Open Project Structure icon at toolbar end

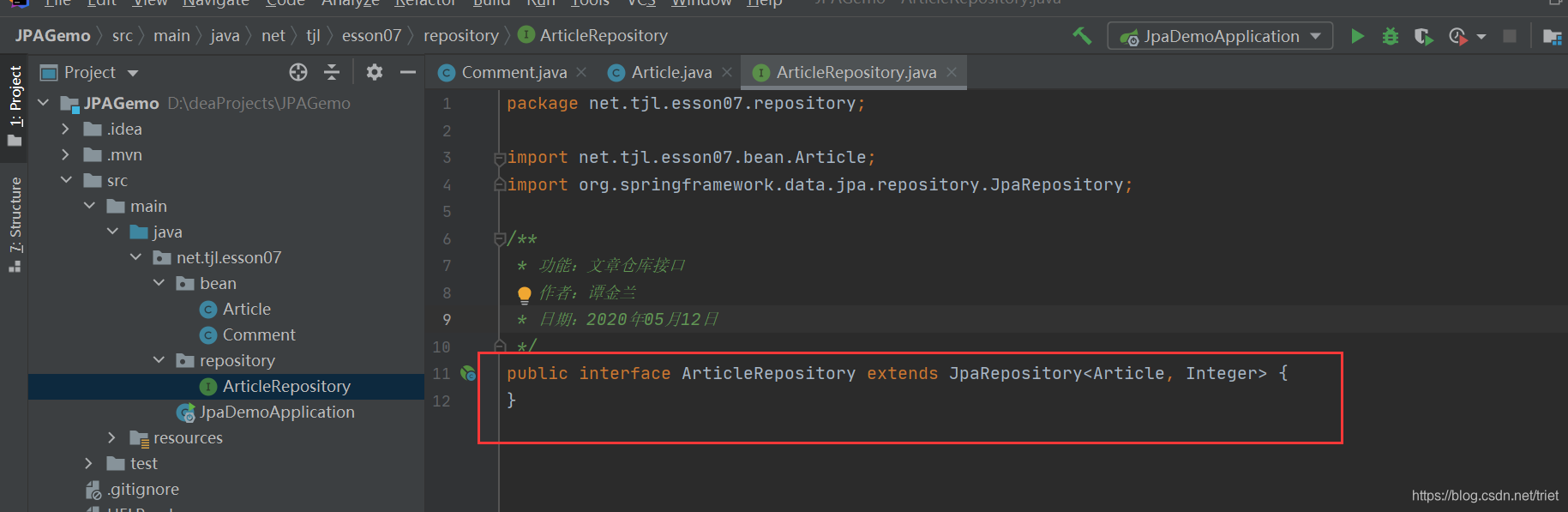[1552, 36]
